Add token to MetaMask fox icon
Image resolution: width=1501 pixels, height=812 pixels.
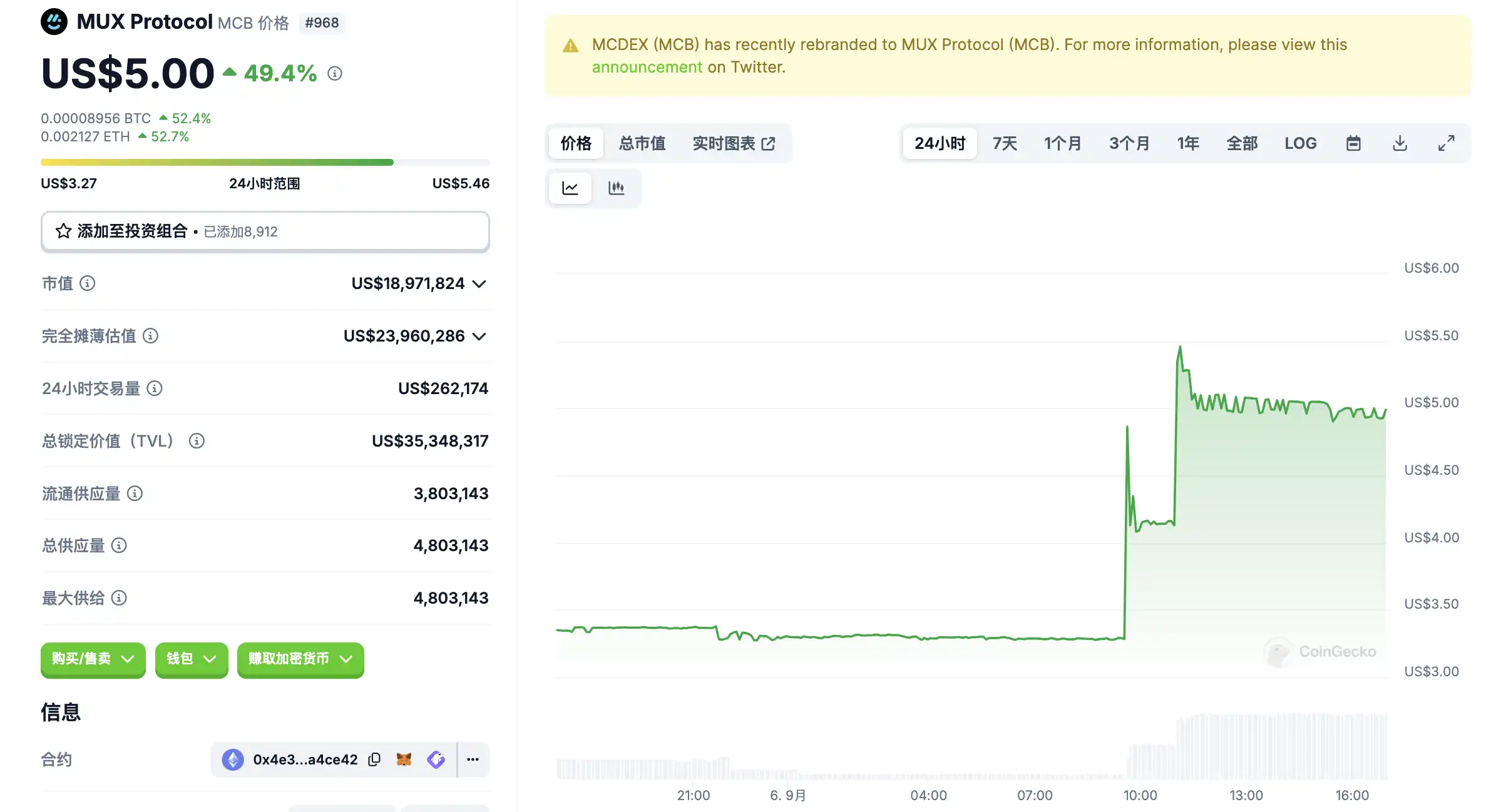(404, 759)
